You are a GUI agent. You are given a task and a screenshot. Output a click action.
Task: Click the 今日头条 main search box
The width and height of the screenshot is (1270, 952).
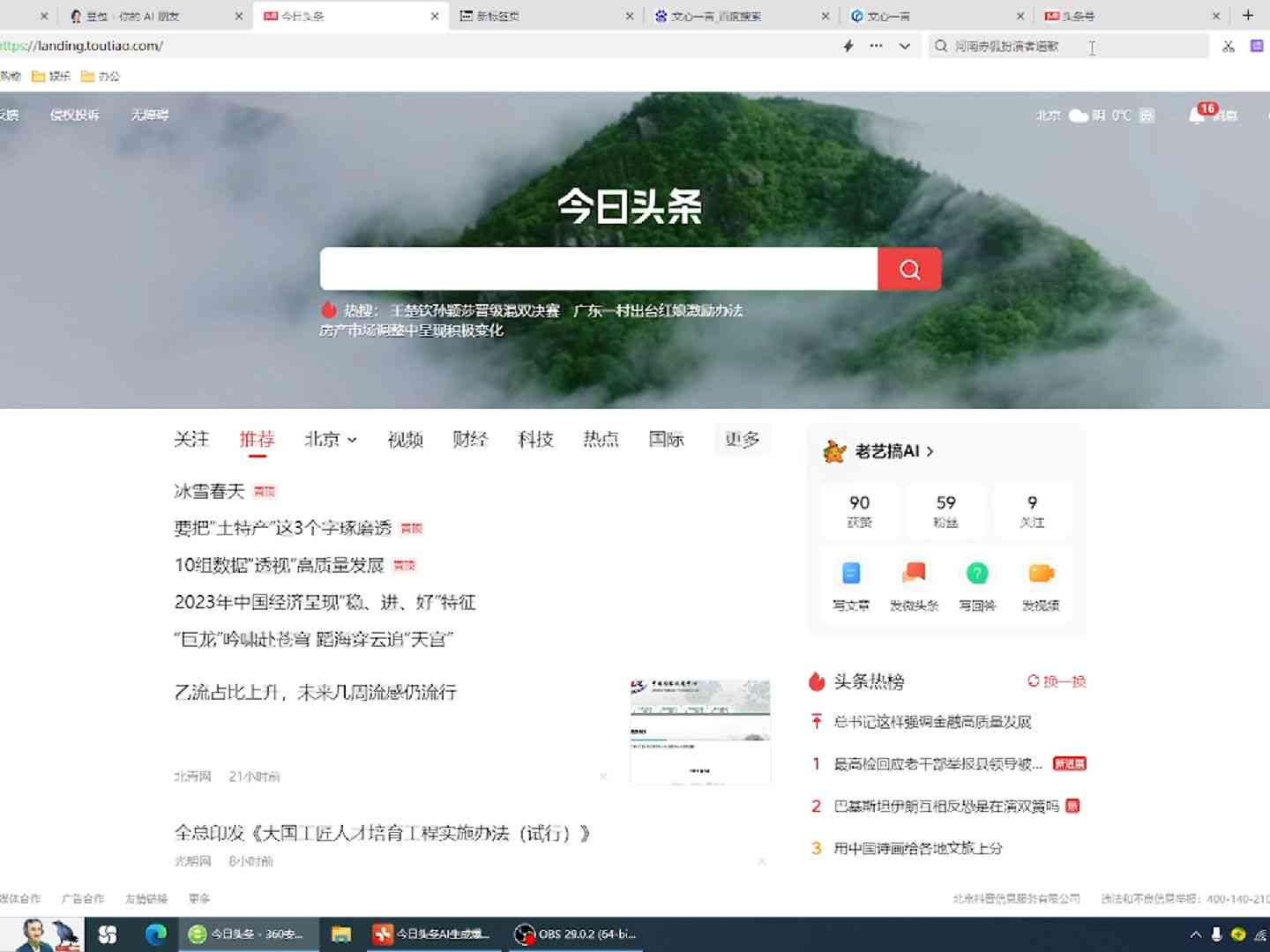coord(599,269)
